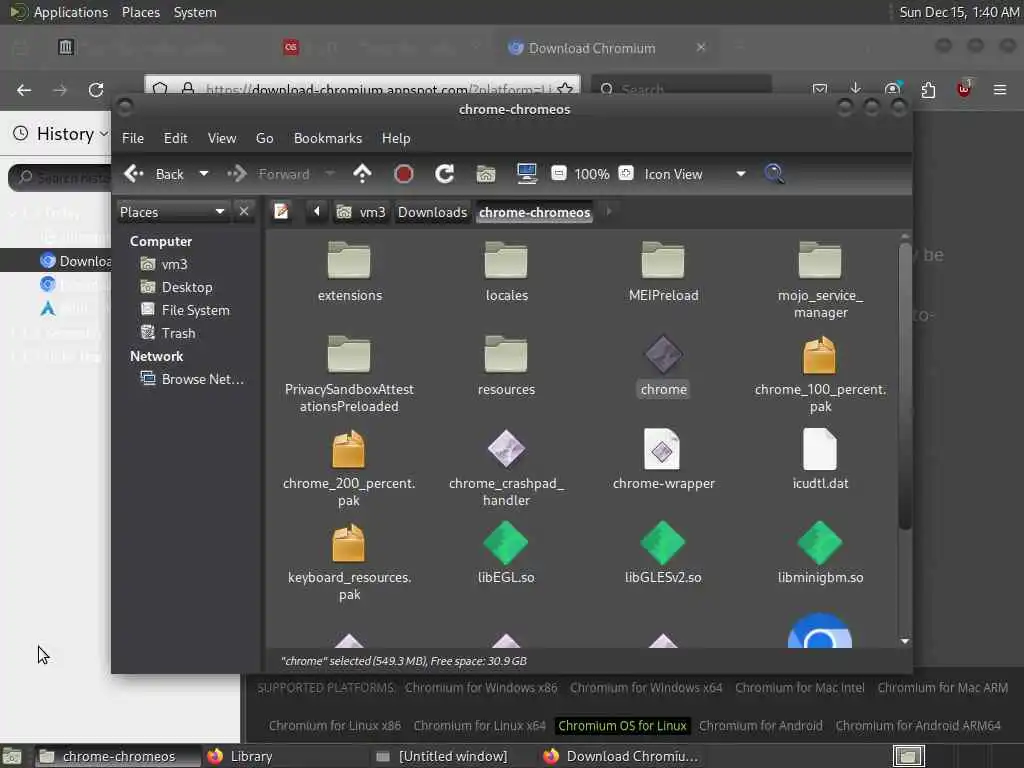Expand the Places sidebar selector

(172, 212)
